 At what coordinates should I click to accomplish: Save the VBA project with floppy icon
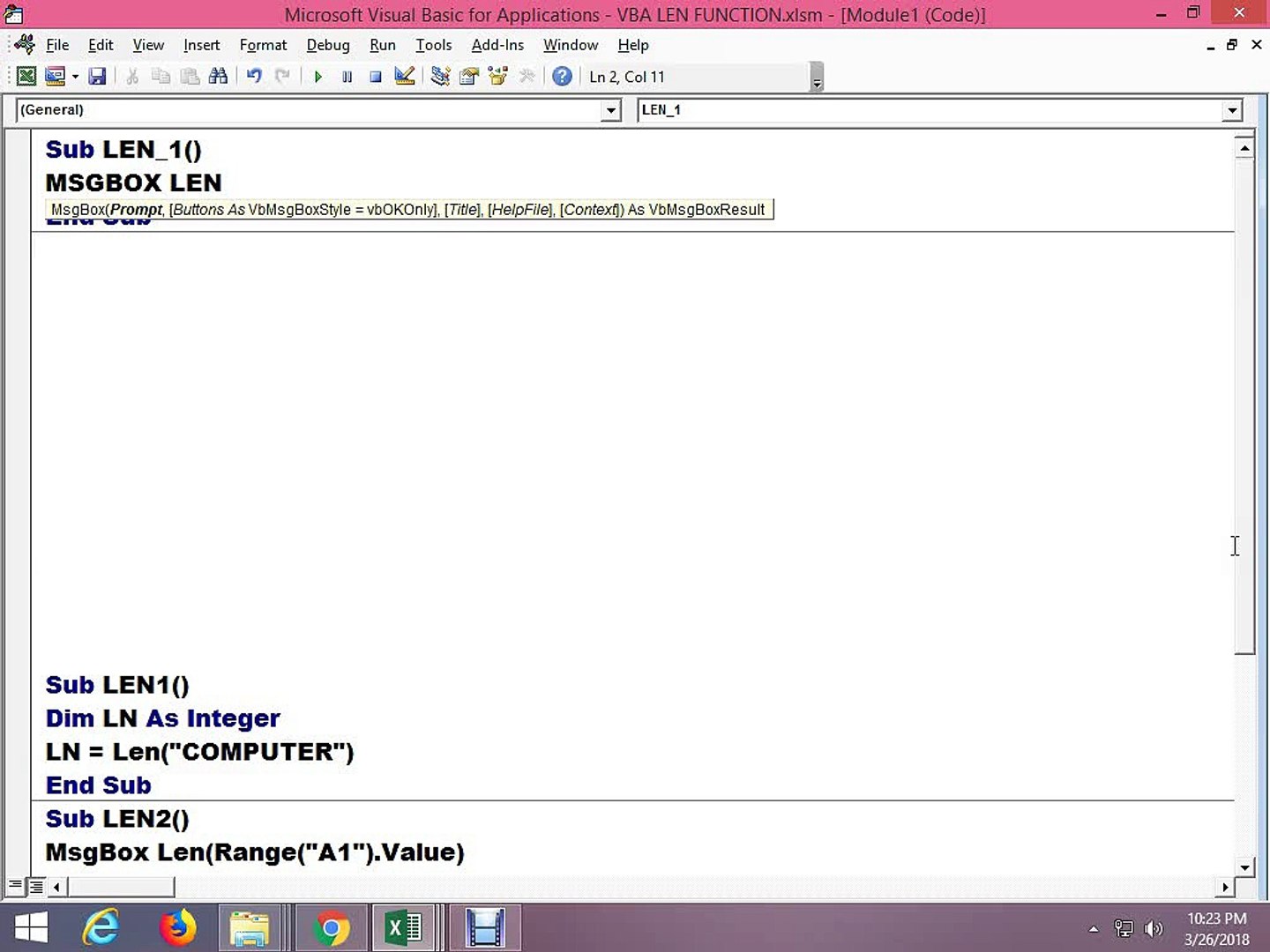click(x=97, y=77)
